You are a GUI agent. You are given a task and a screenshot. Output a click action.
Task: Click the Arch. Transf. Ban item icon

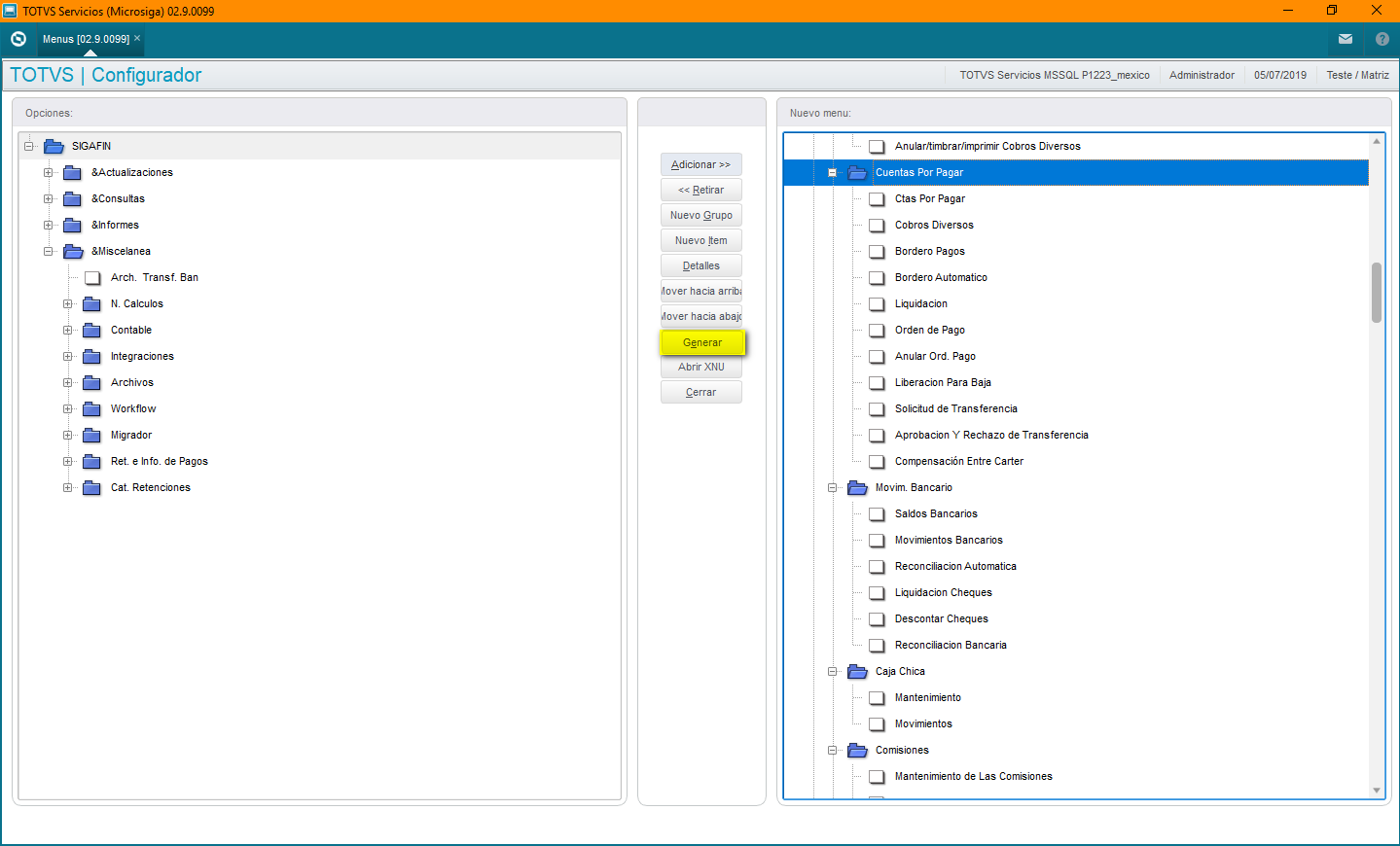pos(92,277)
